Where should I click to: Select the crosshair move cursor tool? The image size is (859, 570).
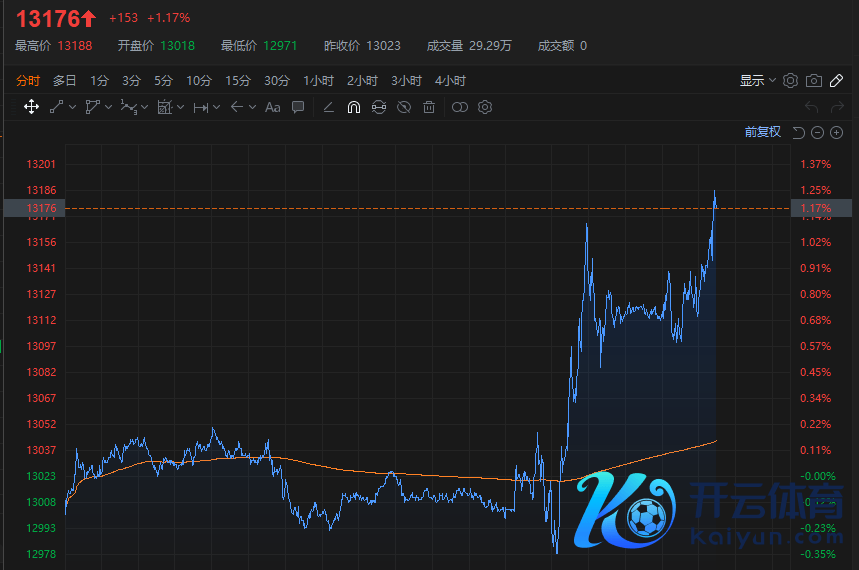[31, 107]
